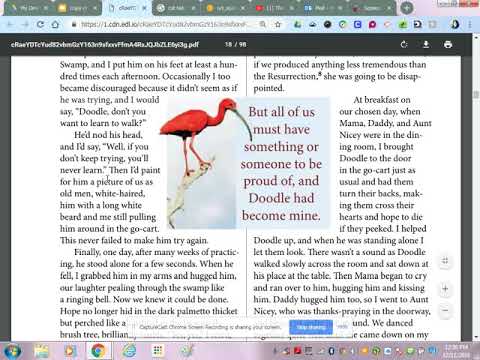Click the line 'At breakfast on'
Image resolution: width=480 pixels, height=360 pixels.
coord(382,100)
